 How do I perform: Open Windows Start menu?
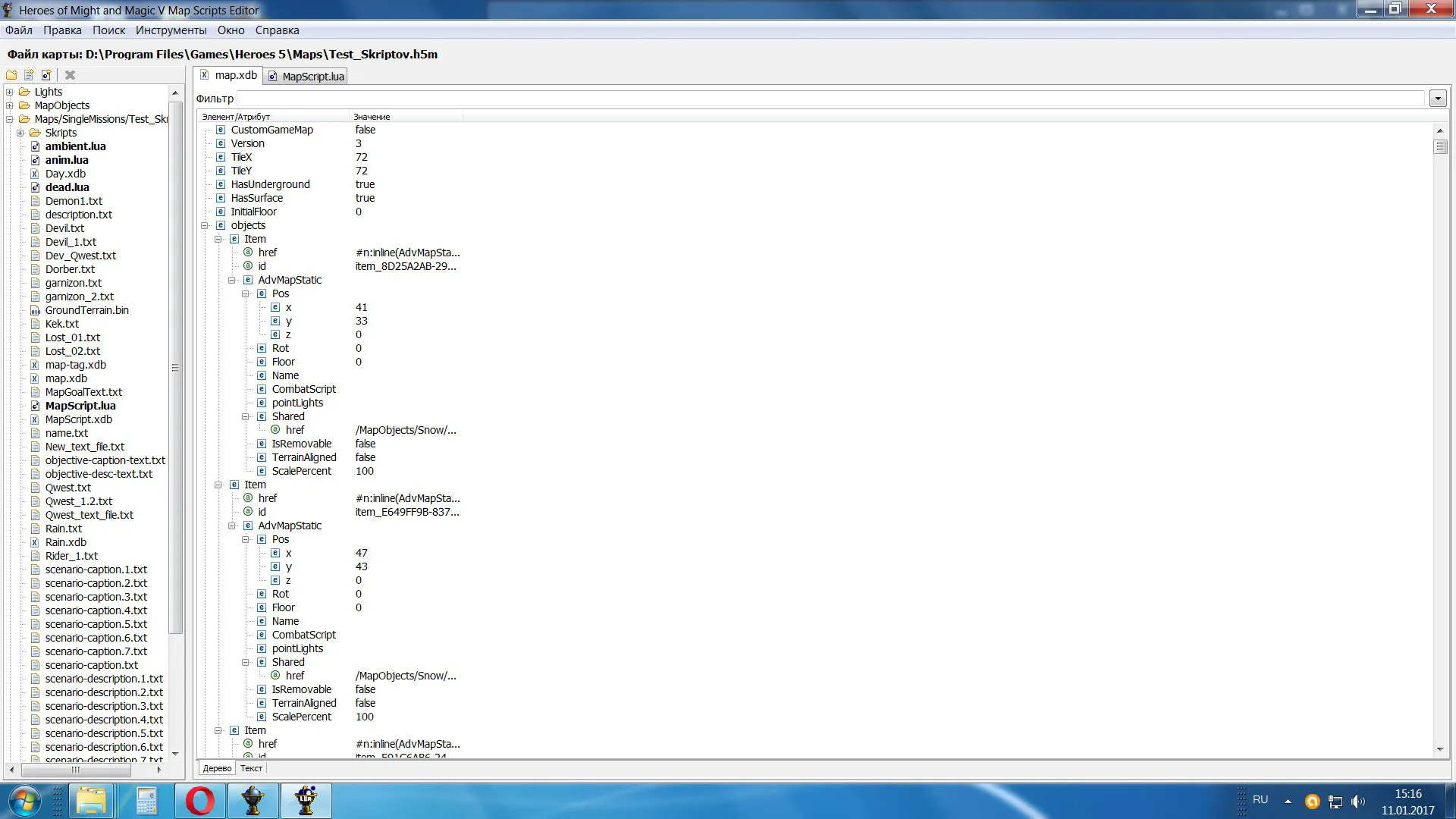click(x=24, y=801)
